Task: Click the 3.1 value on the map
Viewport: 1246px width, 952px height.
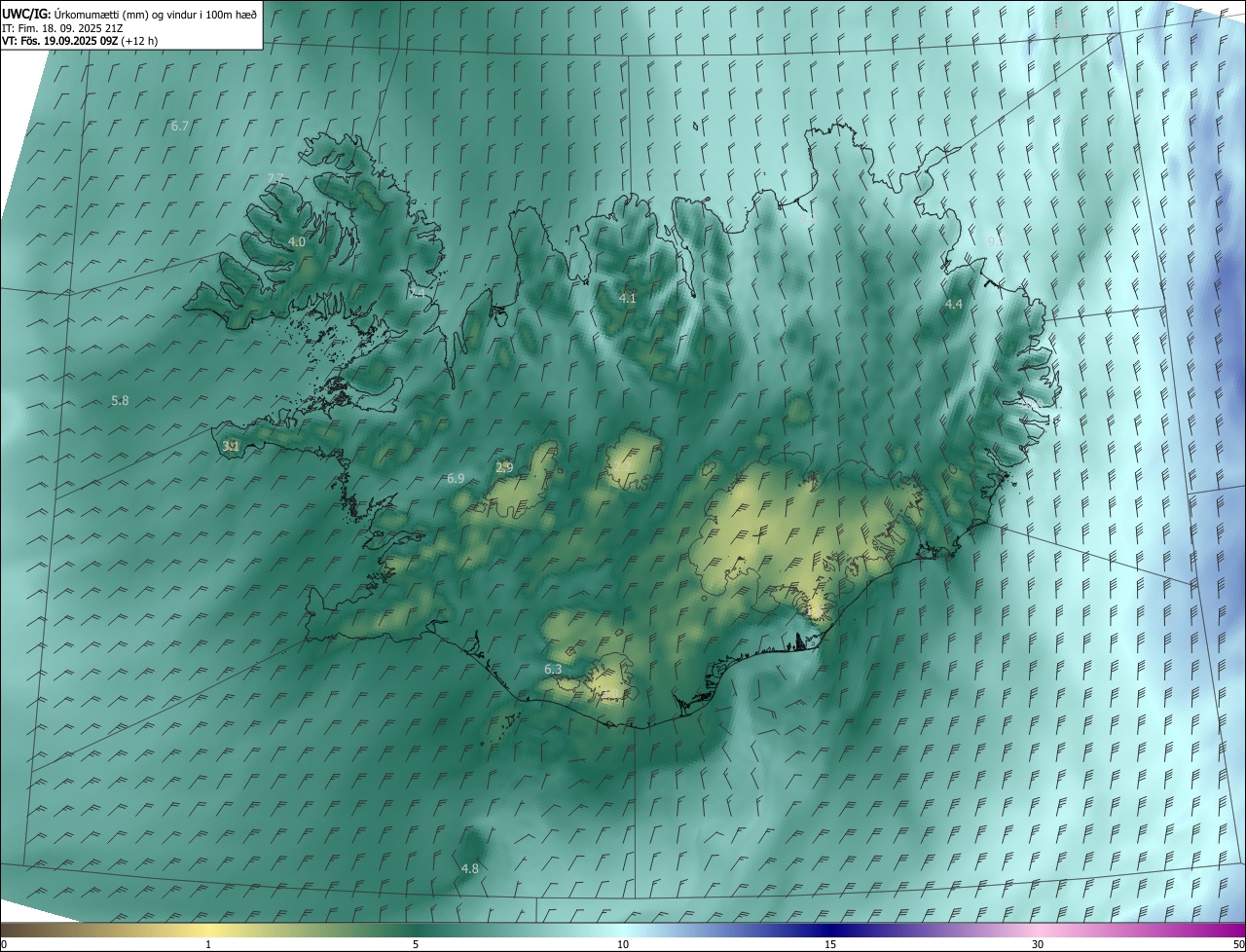Action: pyautogui.click(x=231, y=447)
